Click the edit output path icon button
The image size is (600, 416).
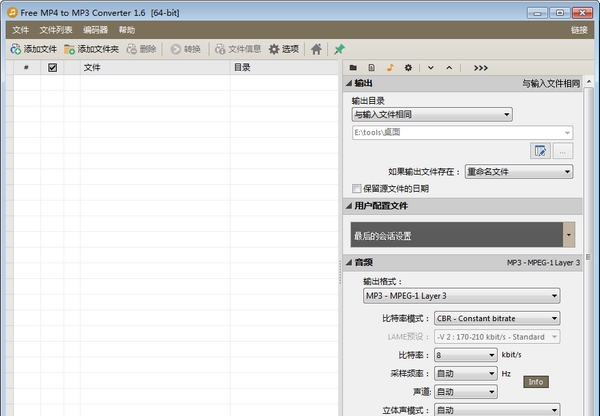point(540,151)
